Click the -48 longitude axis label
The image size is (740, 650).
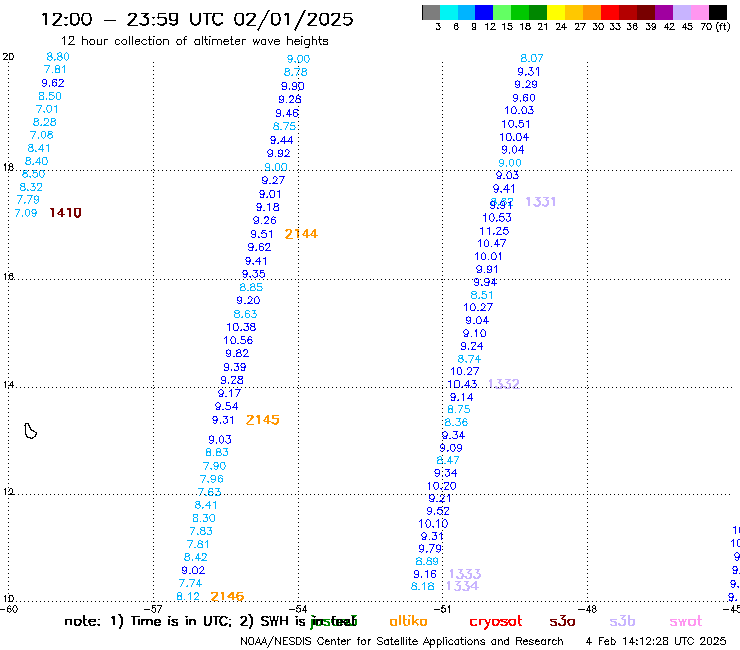point(588,609)
